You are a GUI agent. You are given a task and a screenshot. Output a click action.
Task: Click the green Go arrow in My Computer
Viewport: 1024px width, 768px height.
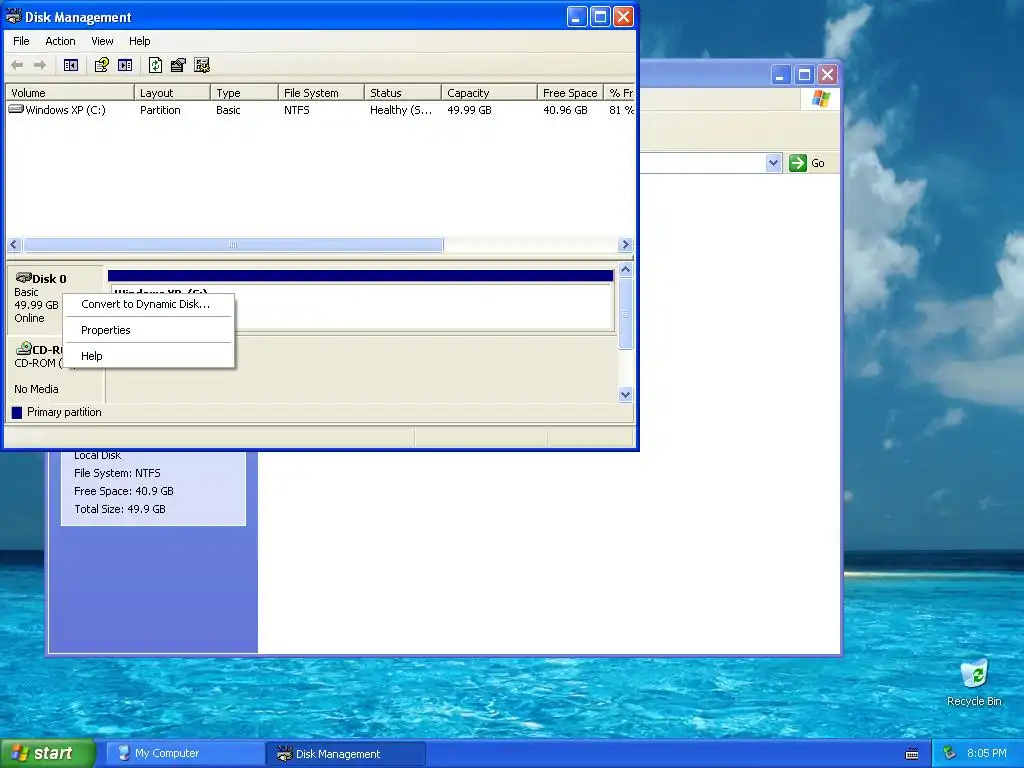tap(797, 163)
